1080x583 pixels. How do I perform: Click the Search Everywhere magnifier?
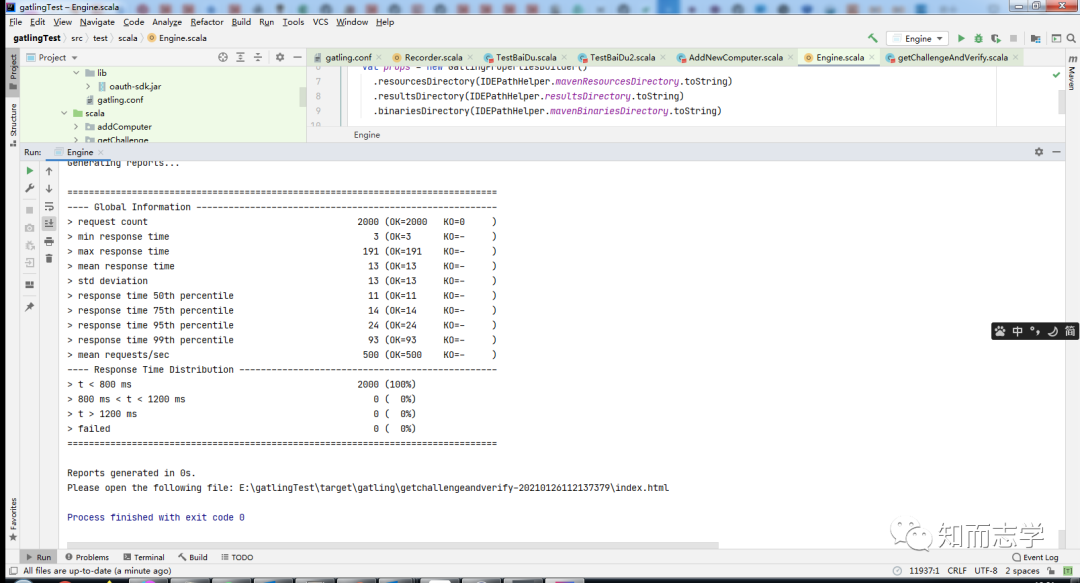click(1071, 39)
